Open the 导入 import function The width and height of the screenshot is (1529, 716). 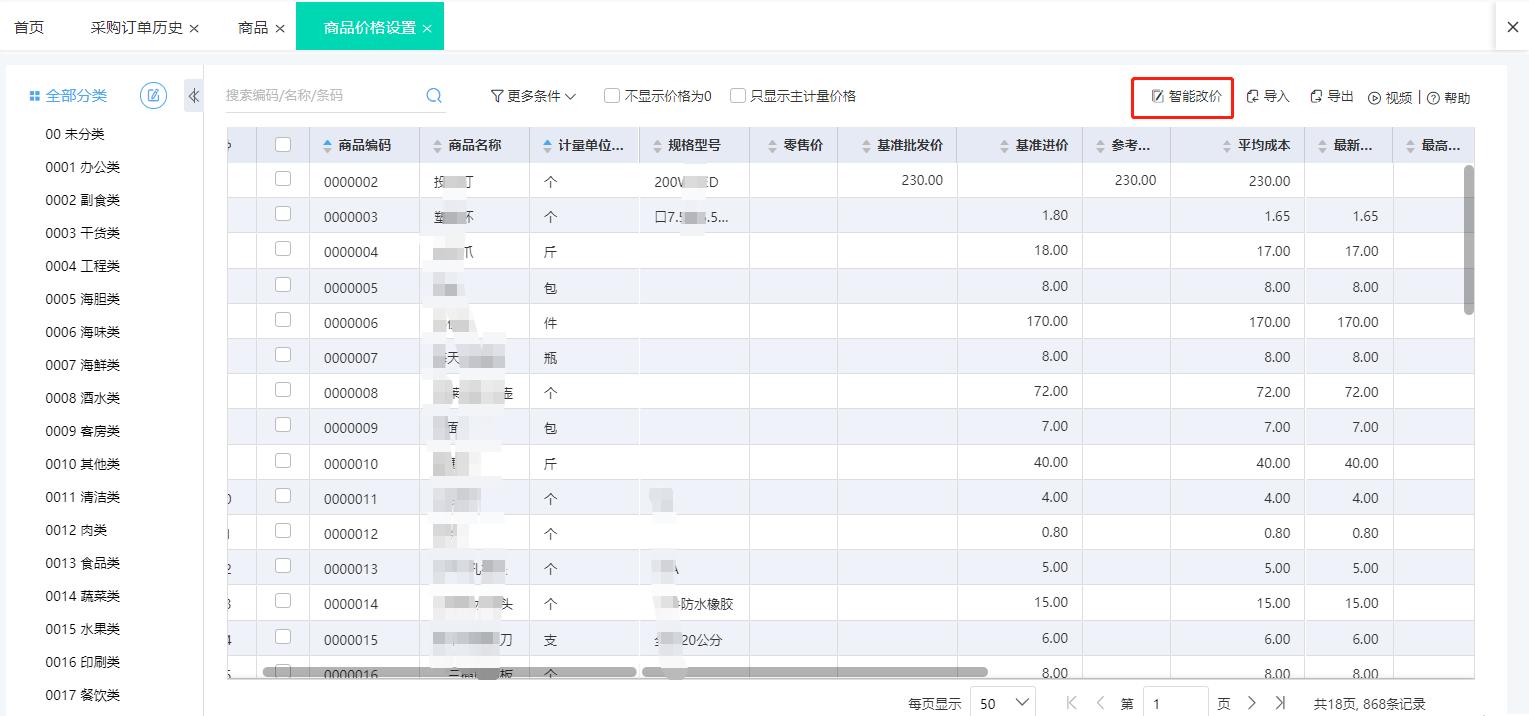point(1267,97)
